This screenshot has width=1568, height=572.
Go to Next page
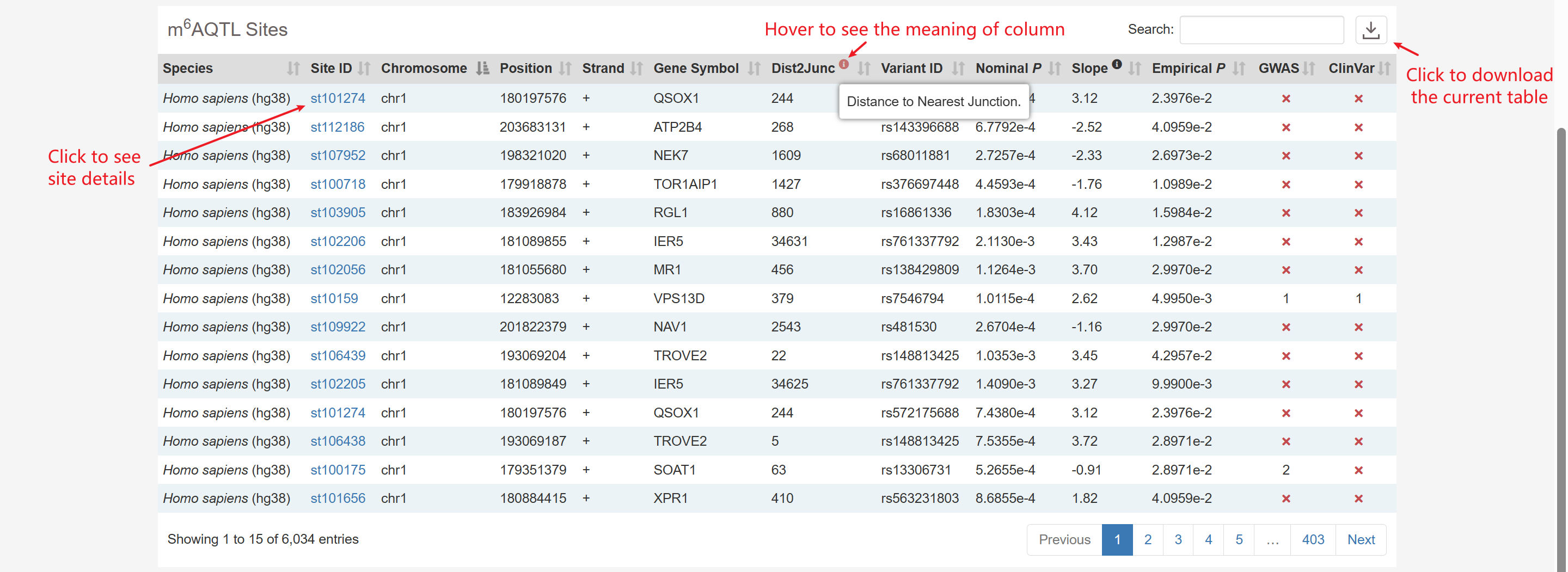[x=1361, y=540]
